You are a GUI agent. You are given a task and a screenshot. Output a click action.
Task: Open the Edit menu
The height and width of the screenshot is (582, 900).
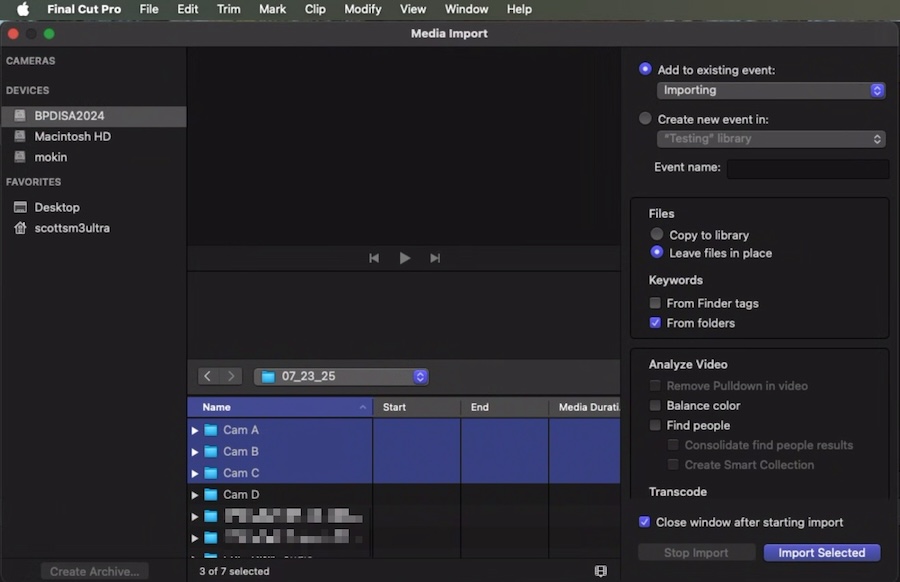tap(187, 9)
